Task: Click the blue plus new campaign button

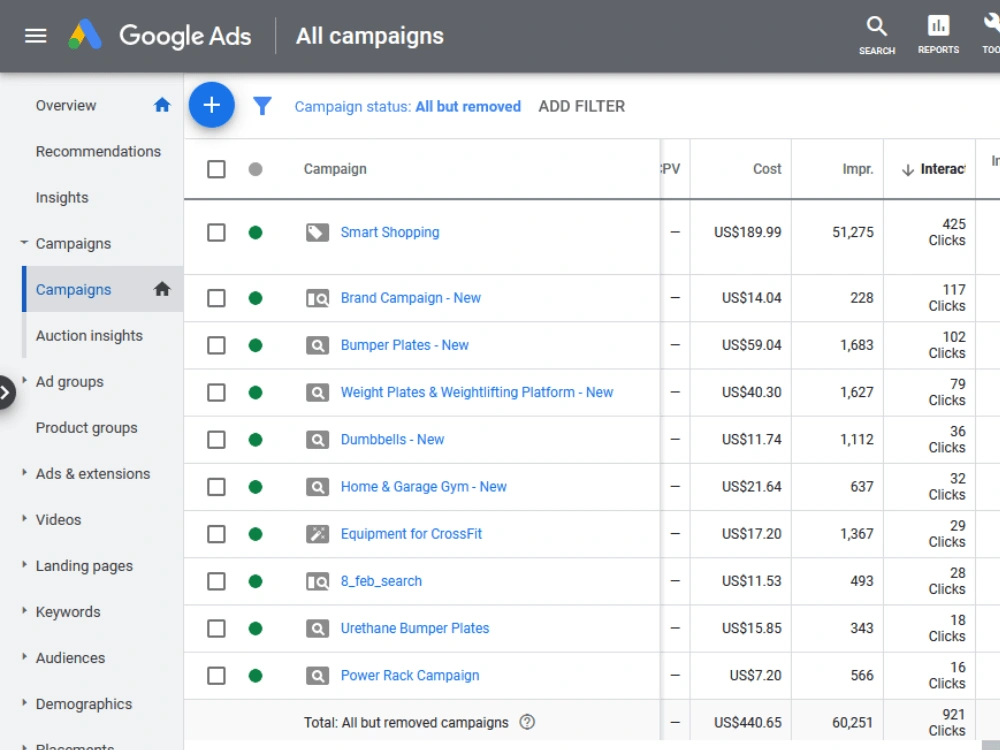Action: click(x=211, y=105)
